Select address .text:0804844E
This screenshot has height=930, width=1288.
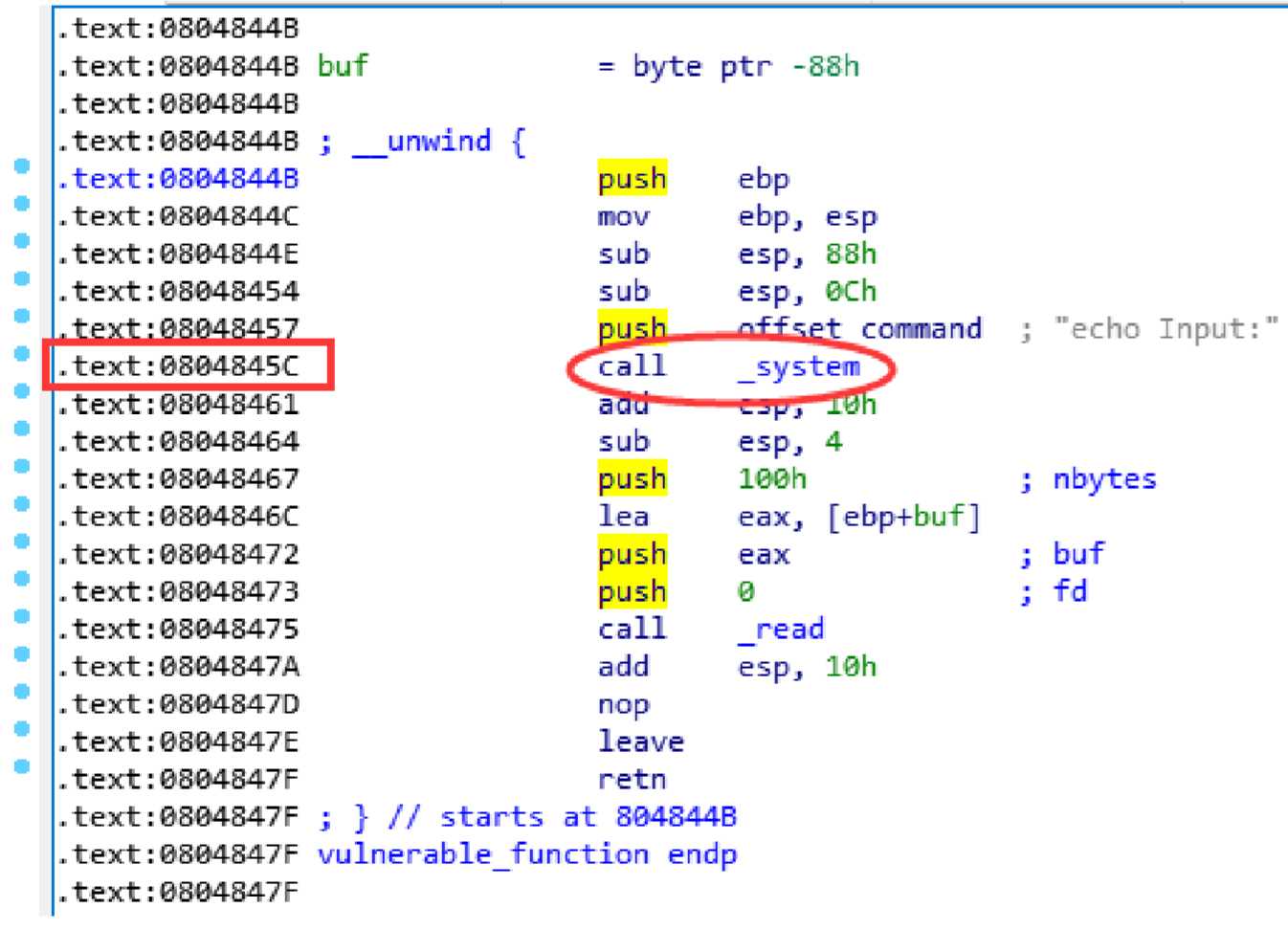point(177,254)
